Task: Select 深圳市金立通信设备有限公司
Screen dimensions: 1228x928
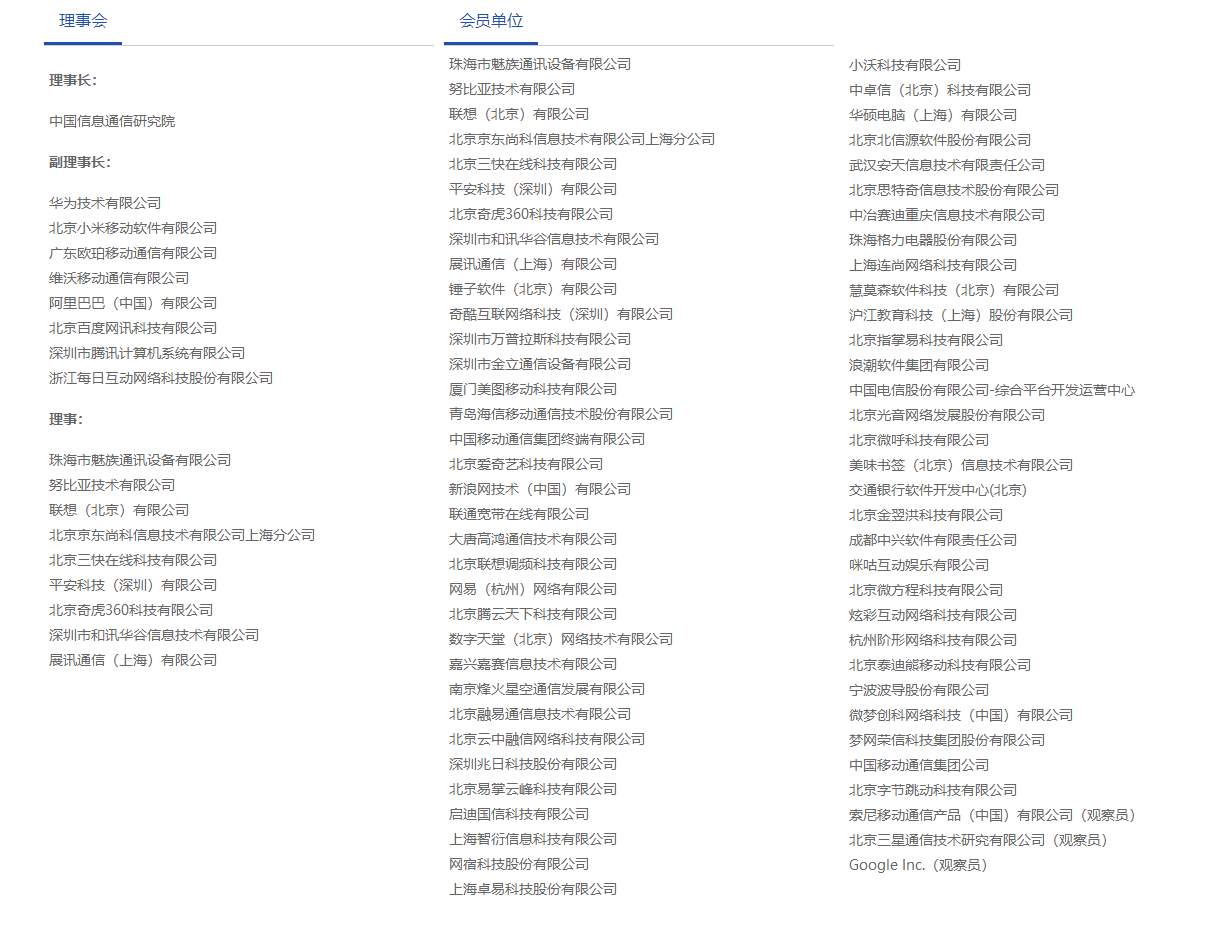Action: point(540,364)
